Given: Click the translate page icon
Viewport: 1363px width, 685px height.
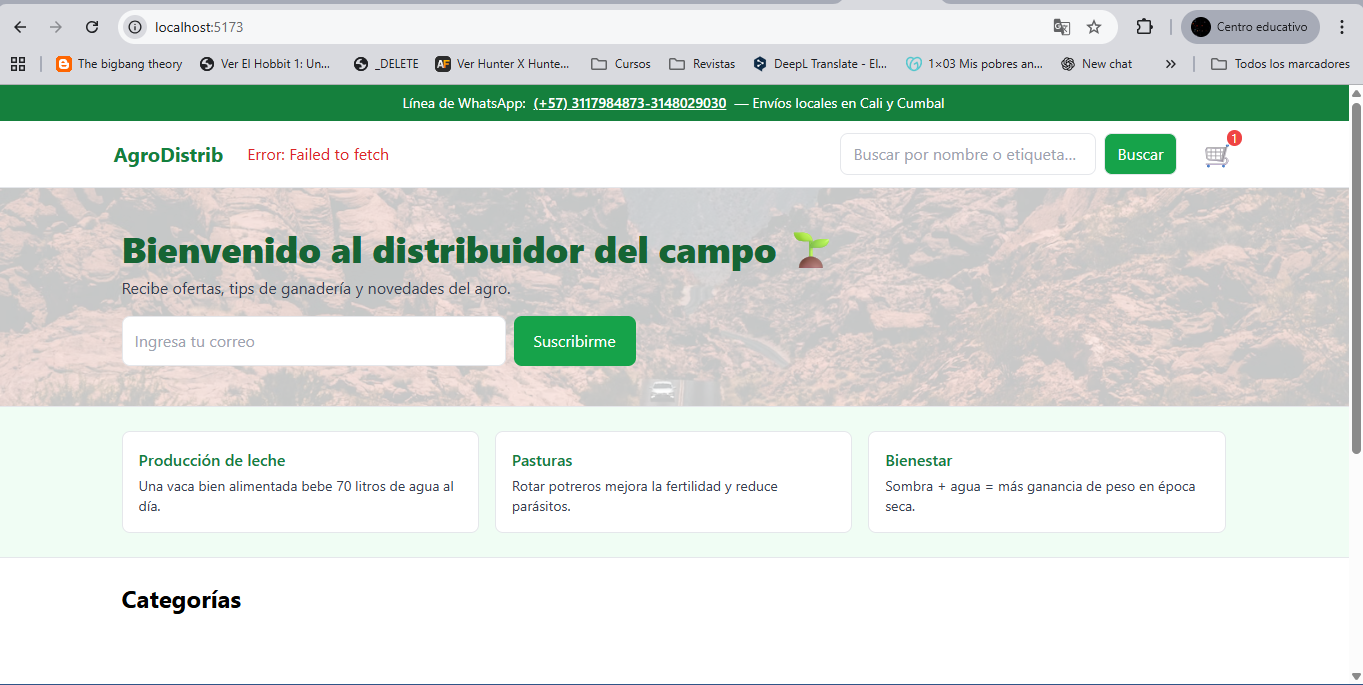Looking at the screenshot, I should click(1062, 27).
